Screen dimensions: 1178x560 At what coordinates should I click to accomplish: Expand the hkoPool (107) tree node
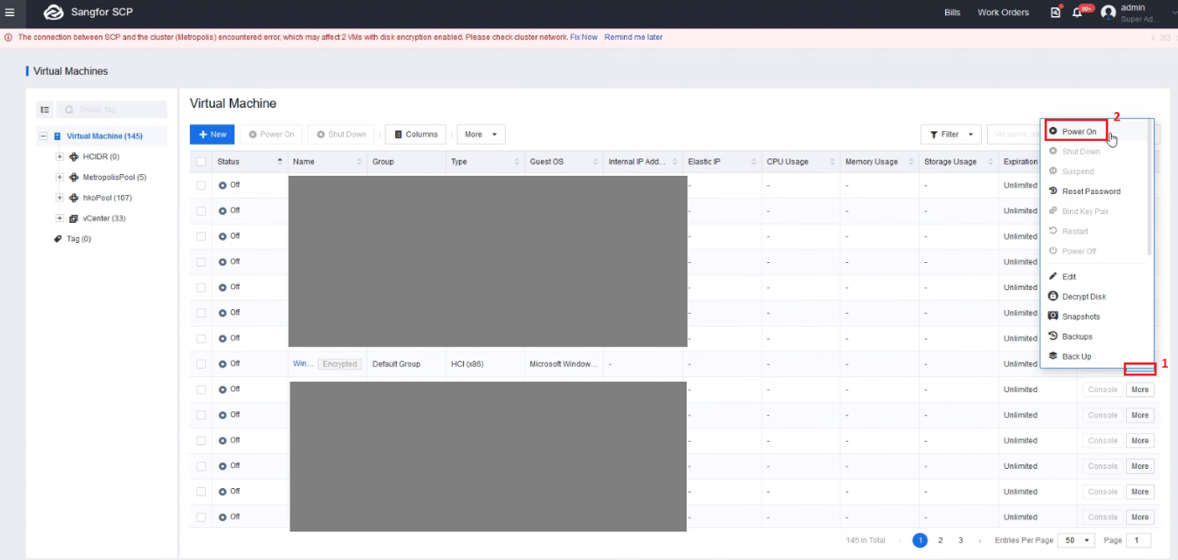(x=60, y=198)
